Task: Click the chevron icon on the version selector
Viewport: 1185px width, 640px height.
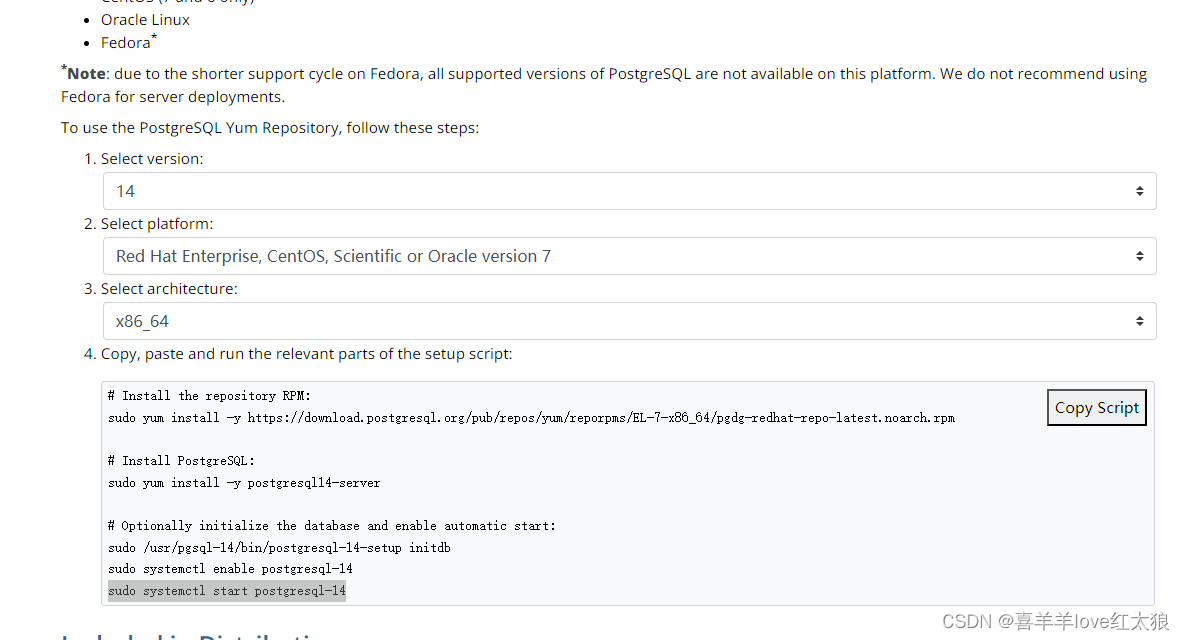Action: pos(1139,190)
